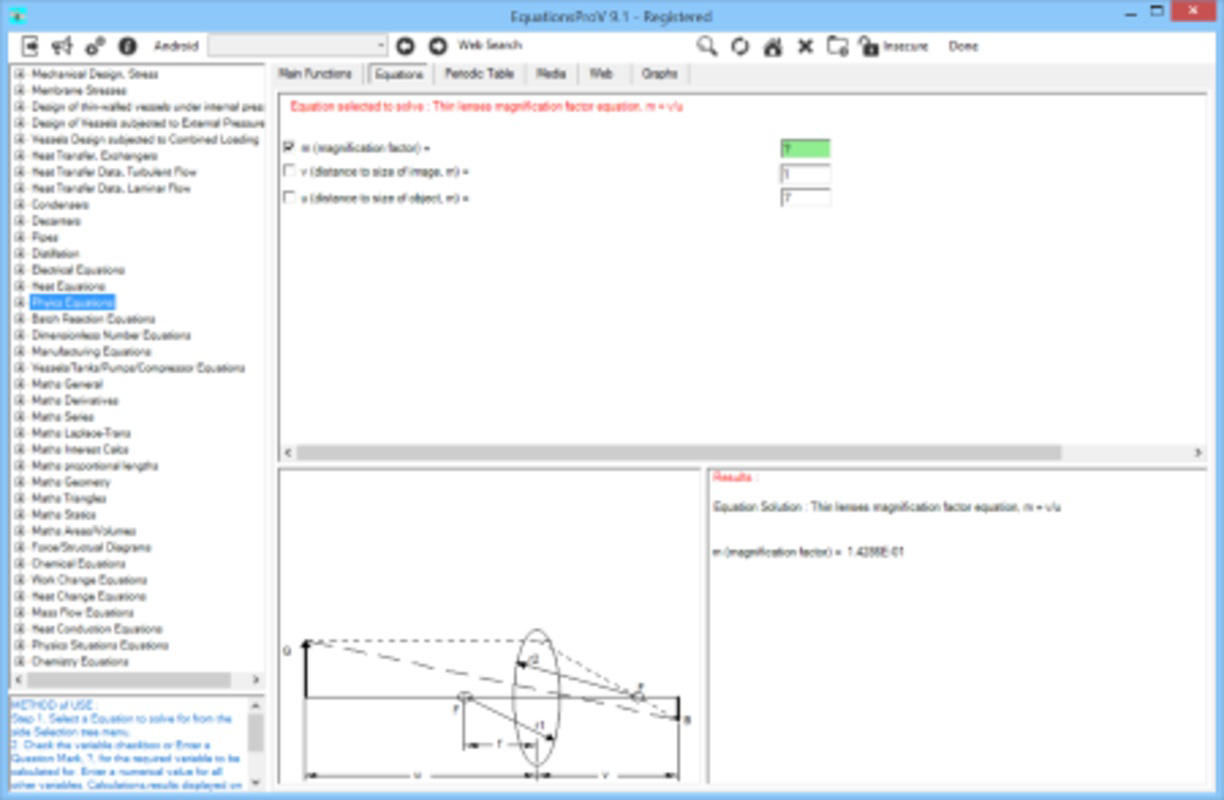Screen dimensions: 1224x800
Task: Select Maths Geometry in the tree
Action: tap(71, 482)
